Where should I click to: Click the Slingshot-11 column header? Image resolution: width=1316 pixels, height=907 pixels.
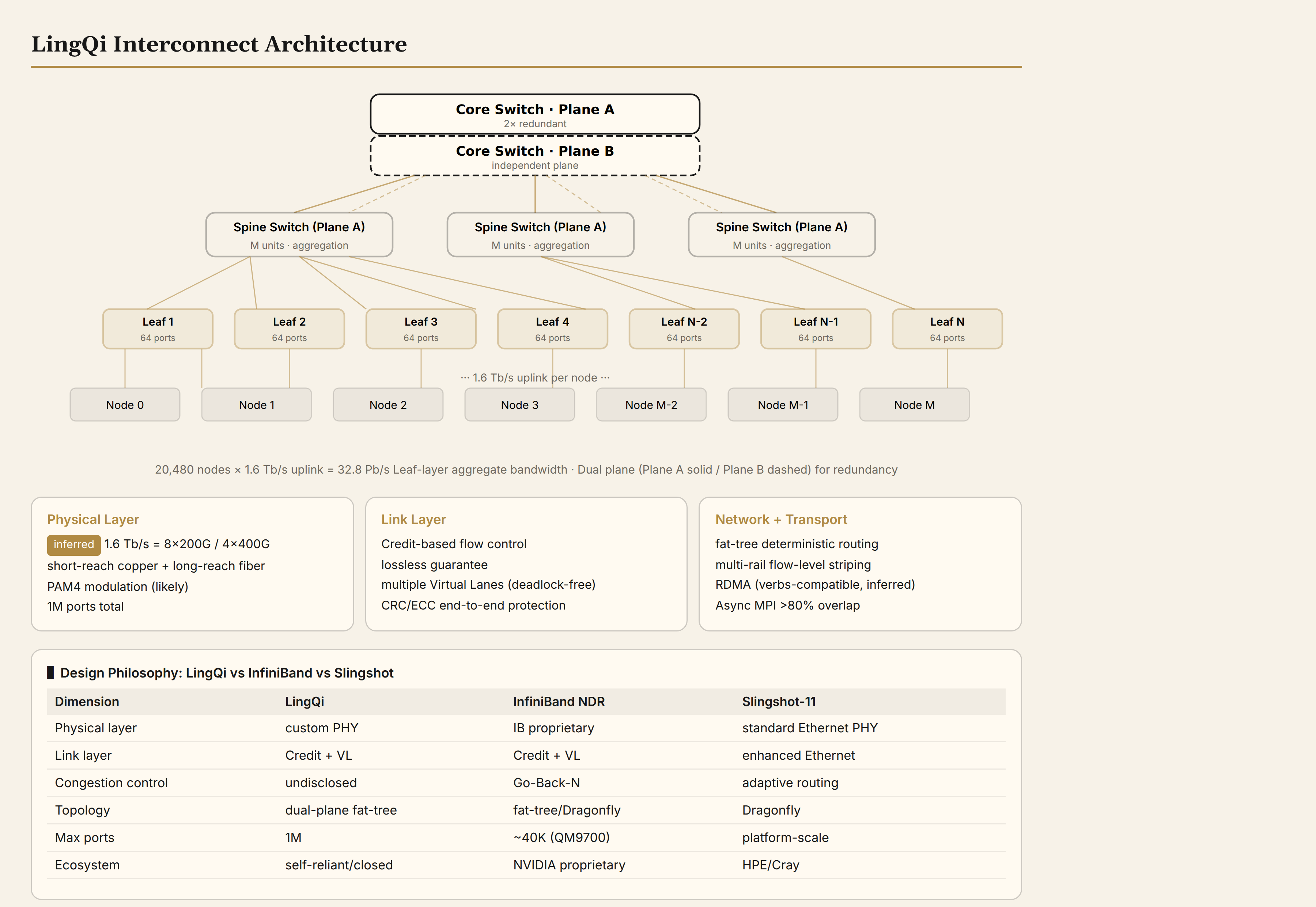[779, 702]
